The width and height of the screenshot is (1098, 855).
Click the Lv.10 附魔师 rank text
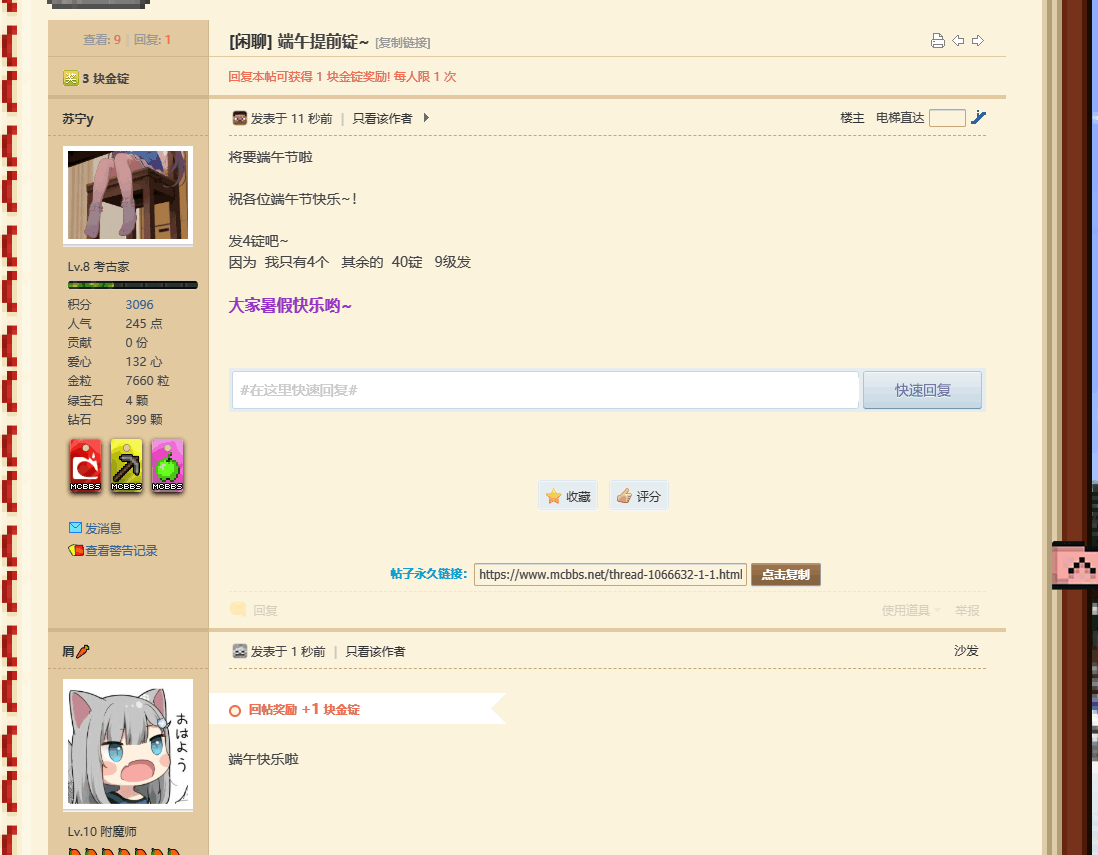coord(102,831)
